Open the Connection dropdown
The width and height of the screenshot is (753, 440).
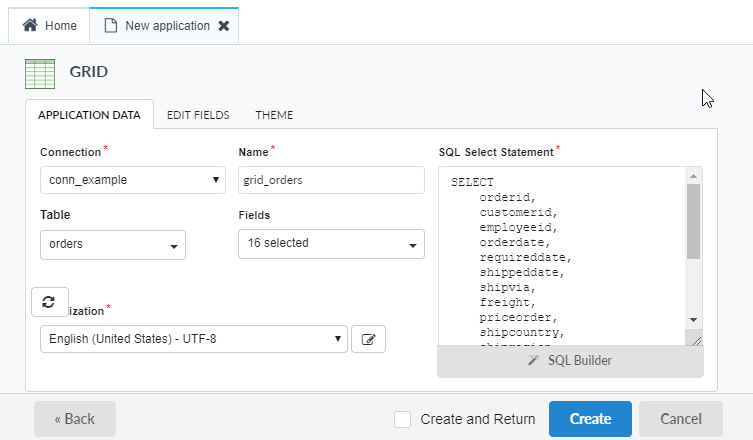[133, 180]
